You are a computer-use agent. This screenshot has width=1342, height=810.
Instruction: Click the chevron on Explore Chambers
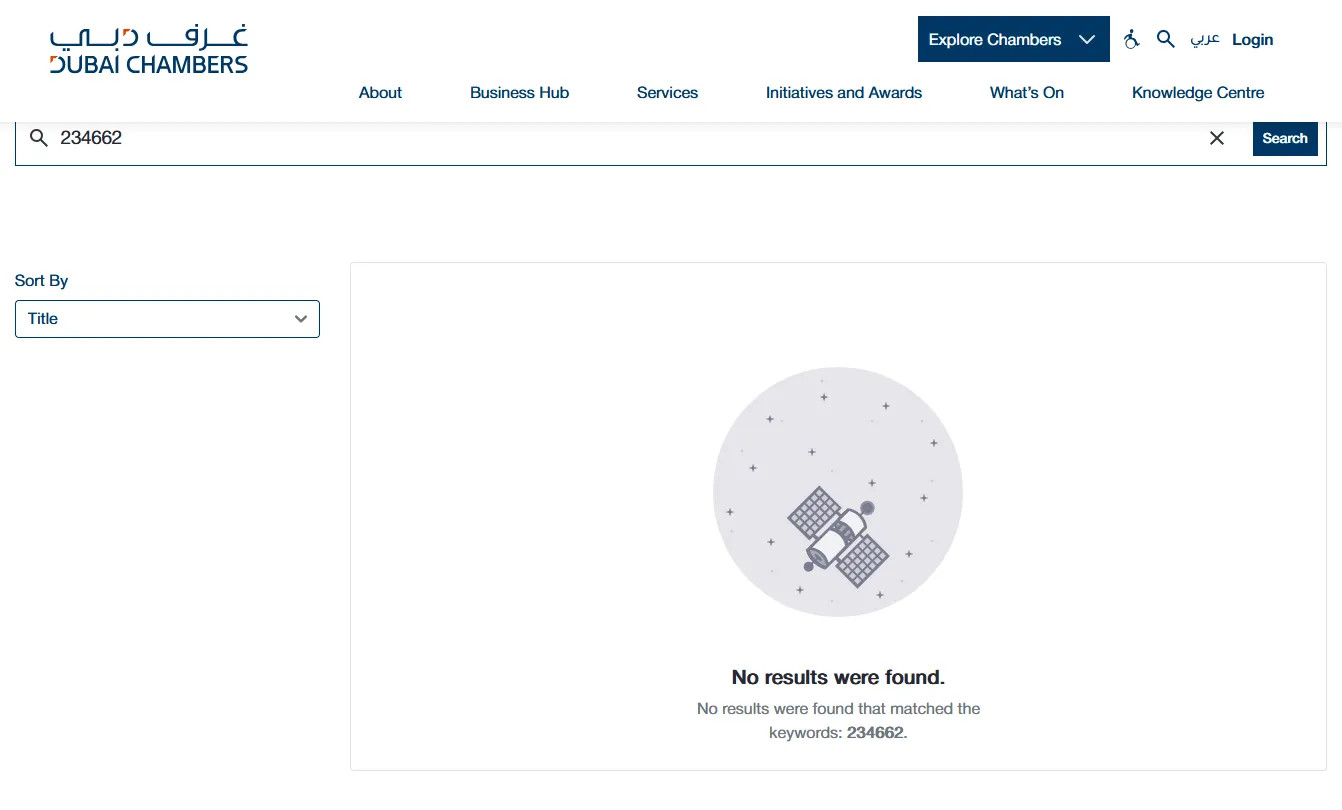1087,40
